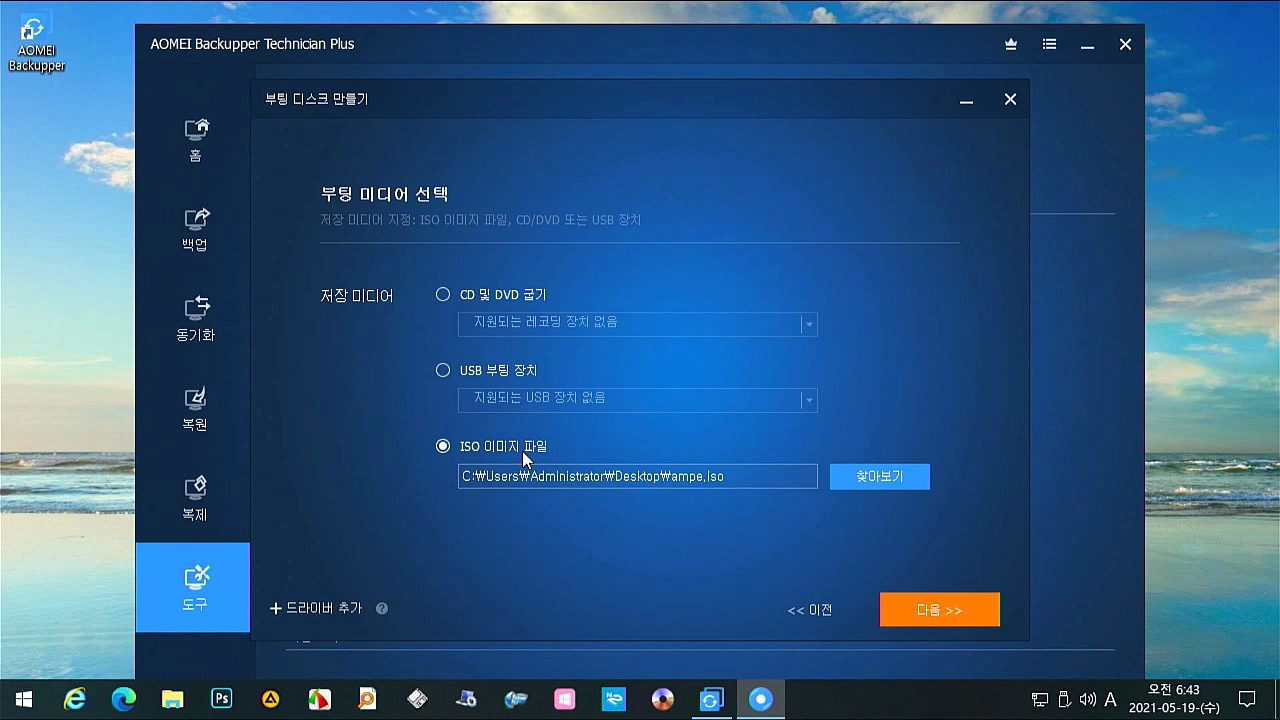
Task: Click the help question mark beside 드라이버 추가
Action: coord(382,608)
